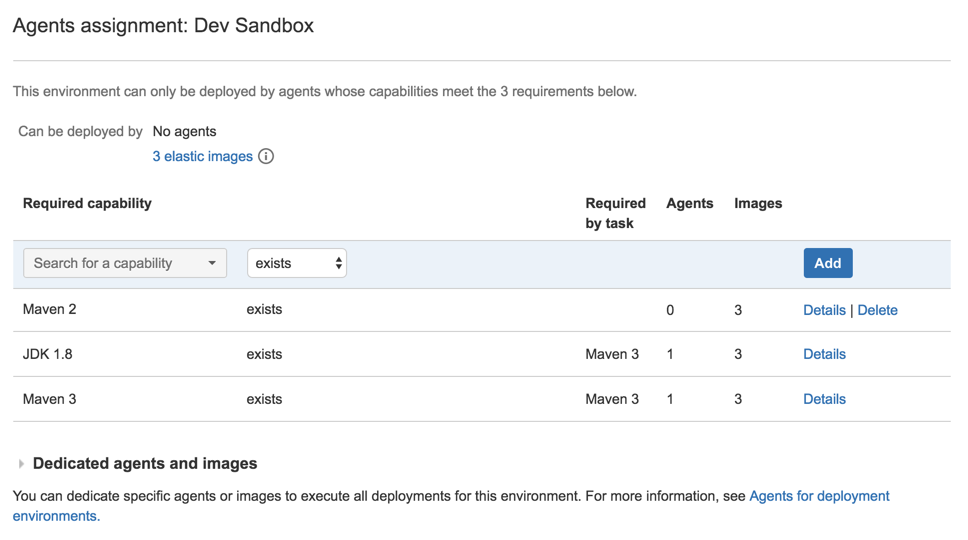This screenshot has width=968, height=540.
Task: View Details for JDK 1.8 capability
Action: pyautogui.click(x=824, y=354)
